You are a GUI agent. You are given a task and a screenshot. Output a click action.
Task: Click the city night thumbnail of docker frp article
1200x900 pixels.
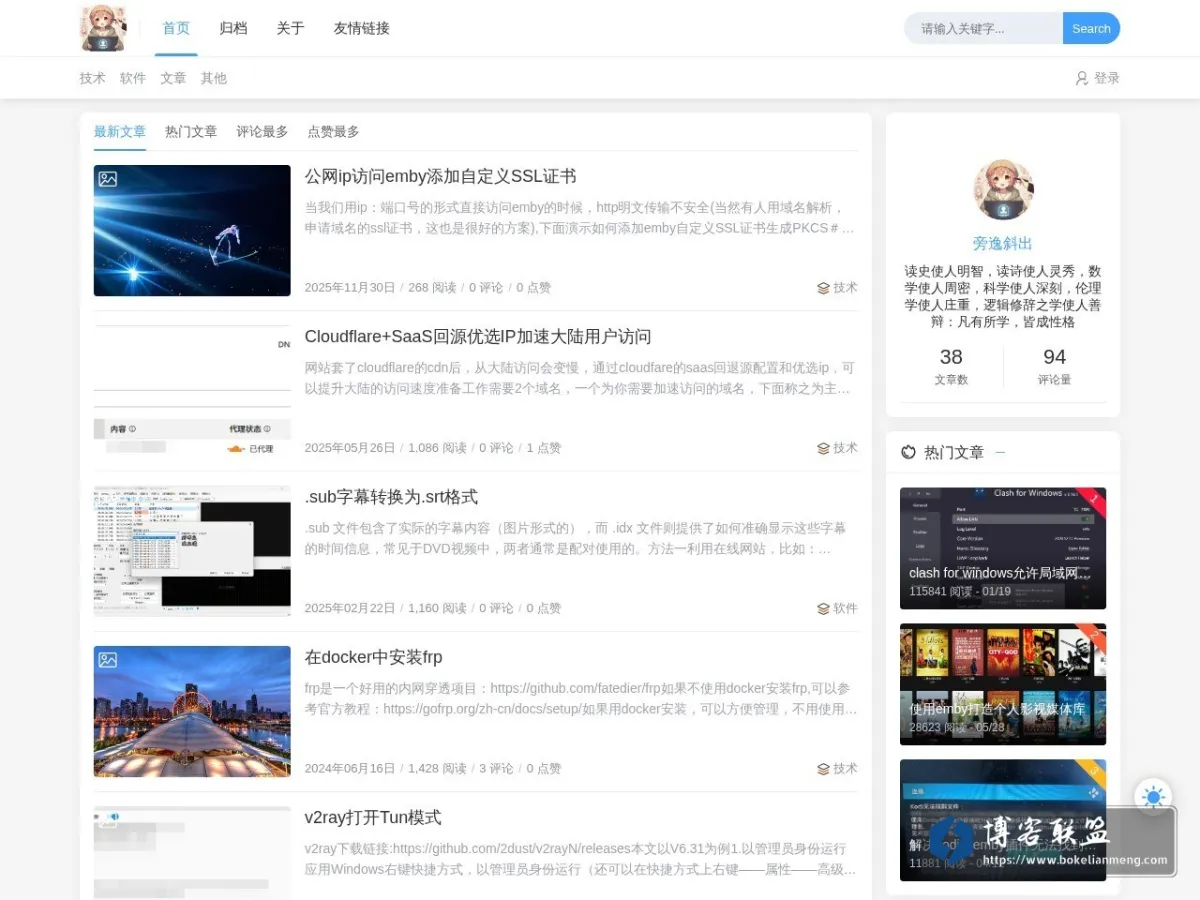[192, 711]
